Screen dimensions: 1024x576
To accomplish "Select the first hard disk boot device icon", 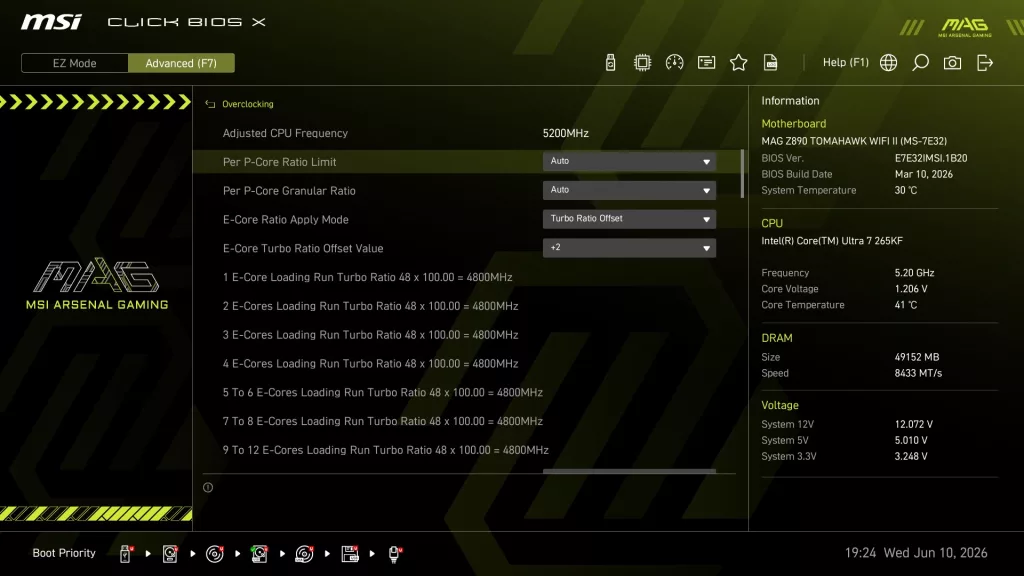I will pos(170,554).
